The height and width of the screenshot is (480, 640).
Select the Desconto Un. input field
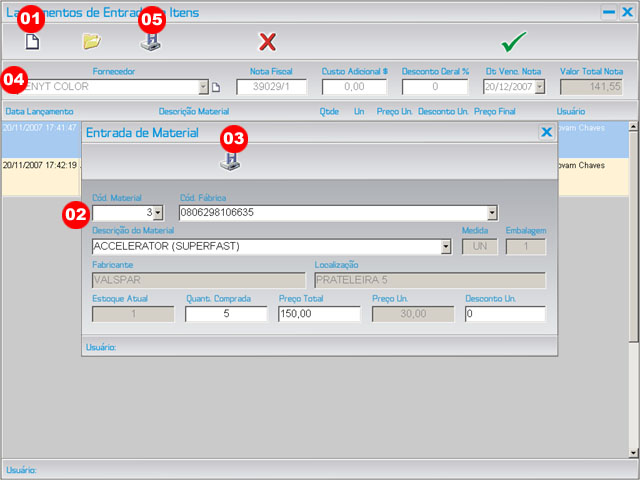tap(505, 314)
